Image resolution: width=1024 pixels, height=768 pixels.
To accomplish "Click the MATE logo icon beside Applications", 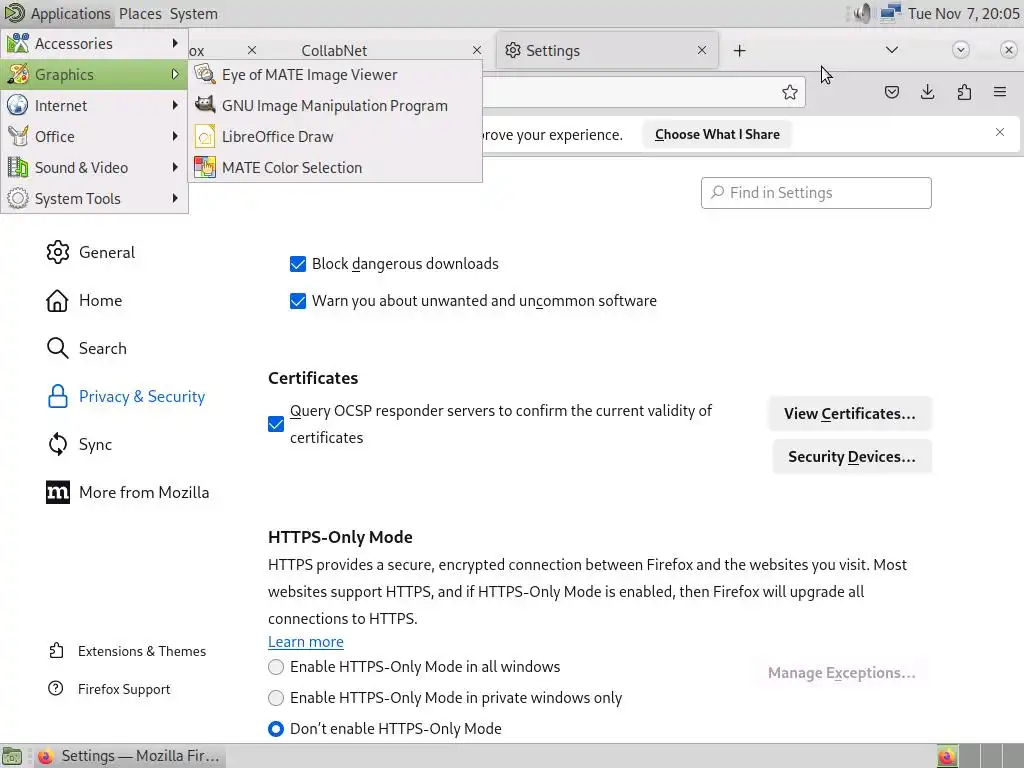I will click(14, 13).
